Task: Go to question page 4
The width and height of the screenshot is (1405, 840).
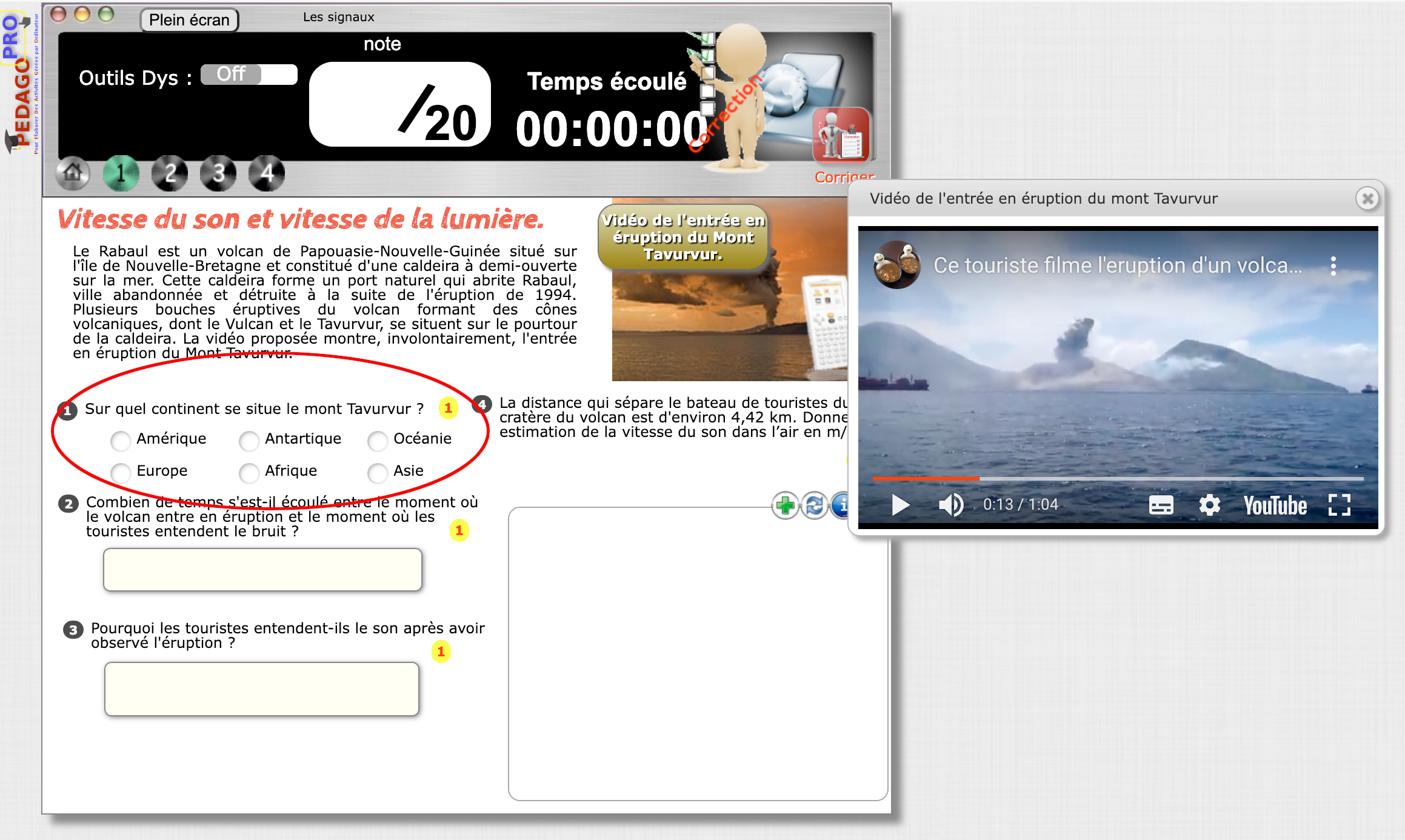Action: pyautogui.click(x=267, y=173)
